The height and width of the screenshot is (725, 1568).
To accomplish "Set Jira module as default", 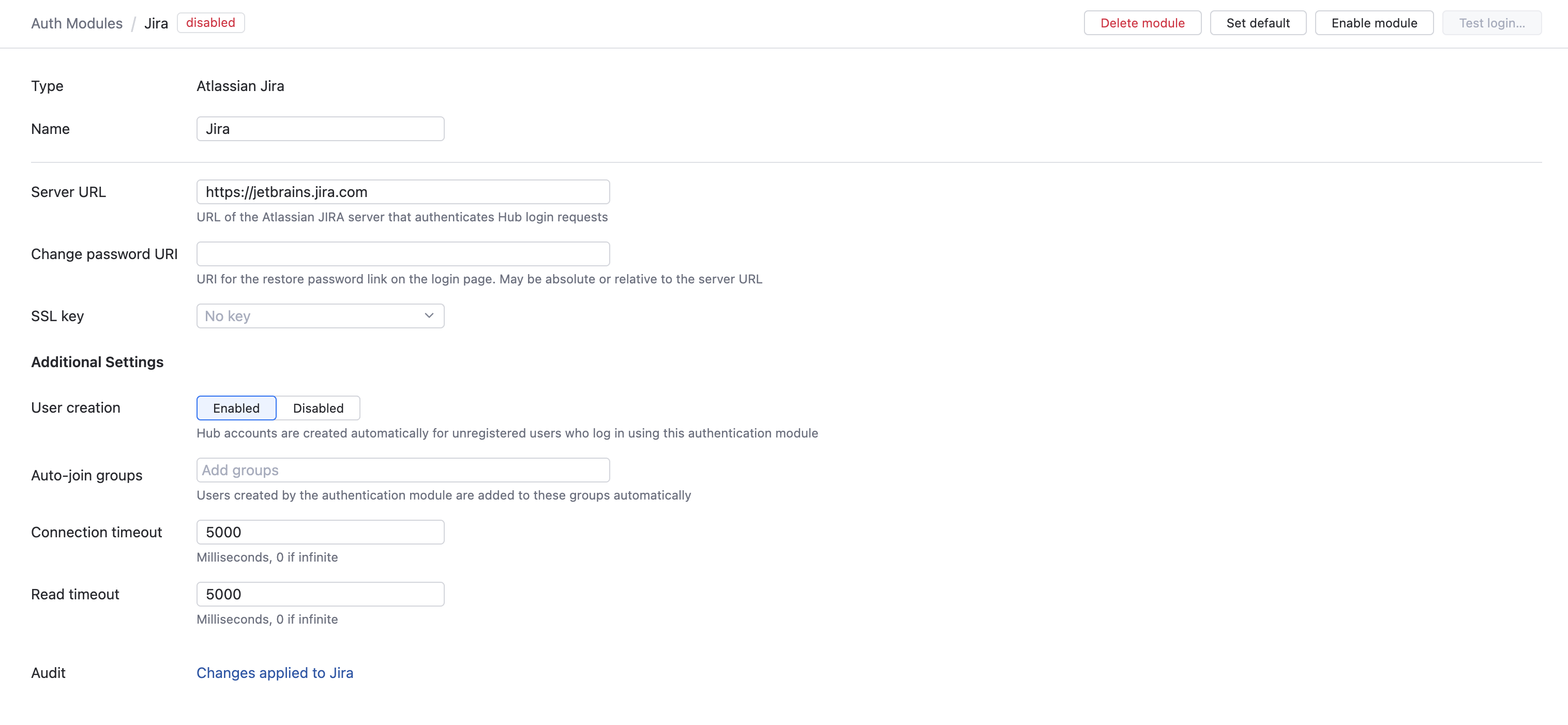I will 1258,23.
